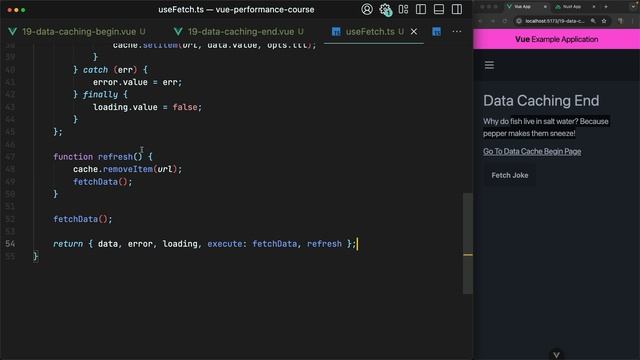640x360 pixels.
Task: Open a new browser tab
Action: point(606,7)
